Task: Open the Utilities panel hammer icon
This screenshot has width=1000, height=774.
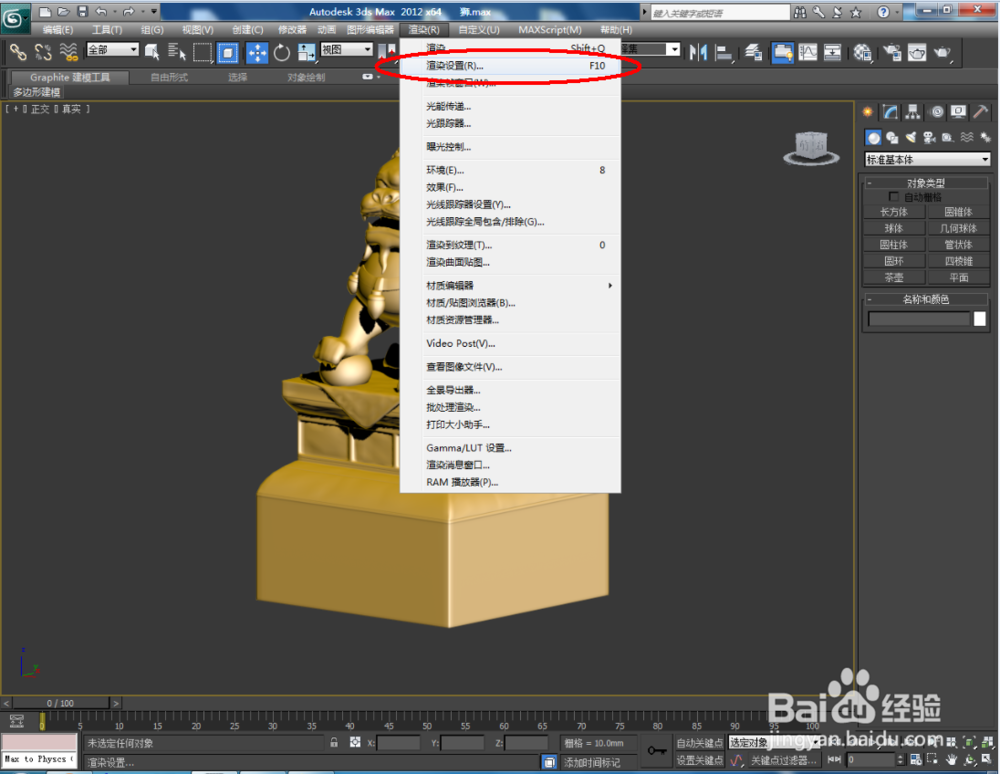Action: [x=980, y=112]
